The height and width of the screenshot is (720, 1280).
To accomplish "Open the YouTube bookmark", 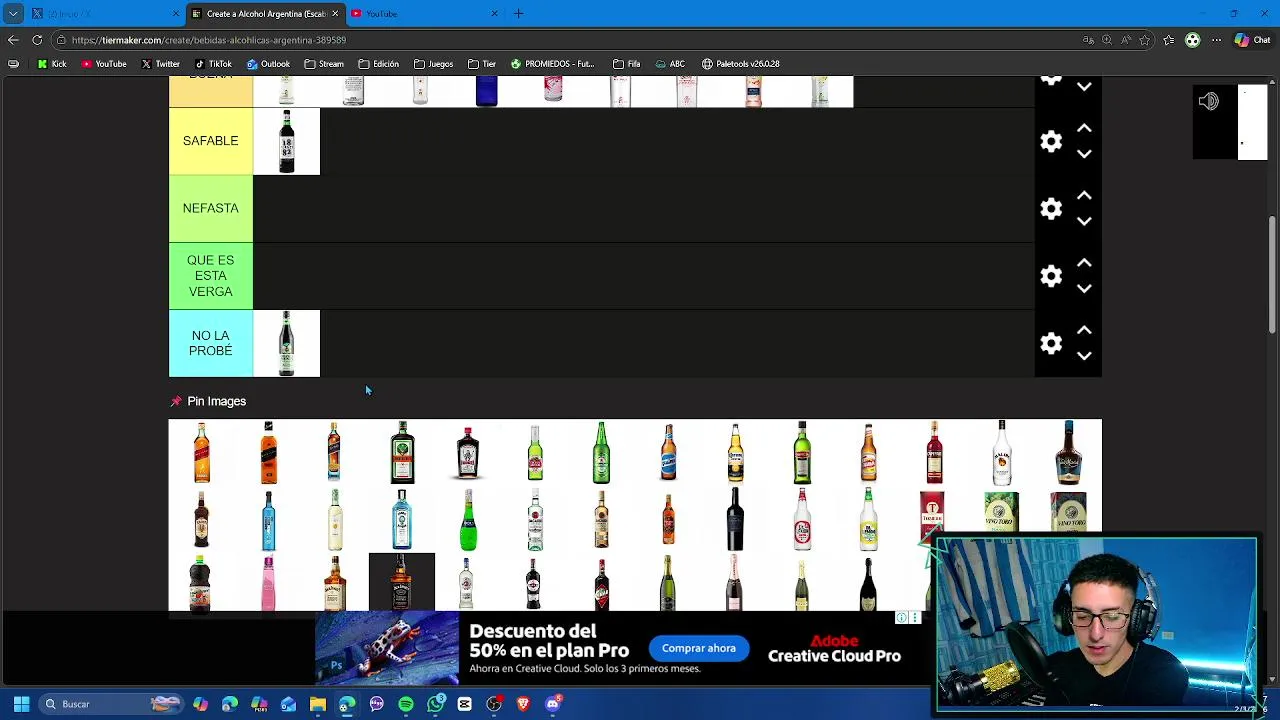I will pos(104,64).
